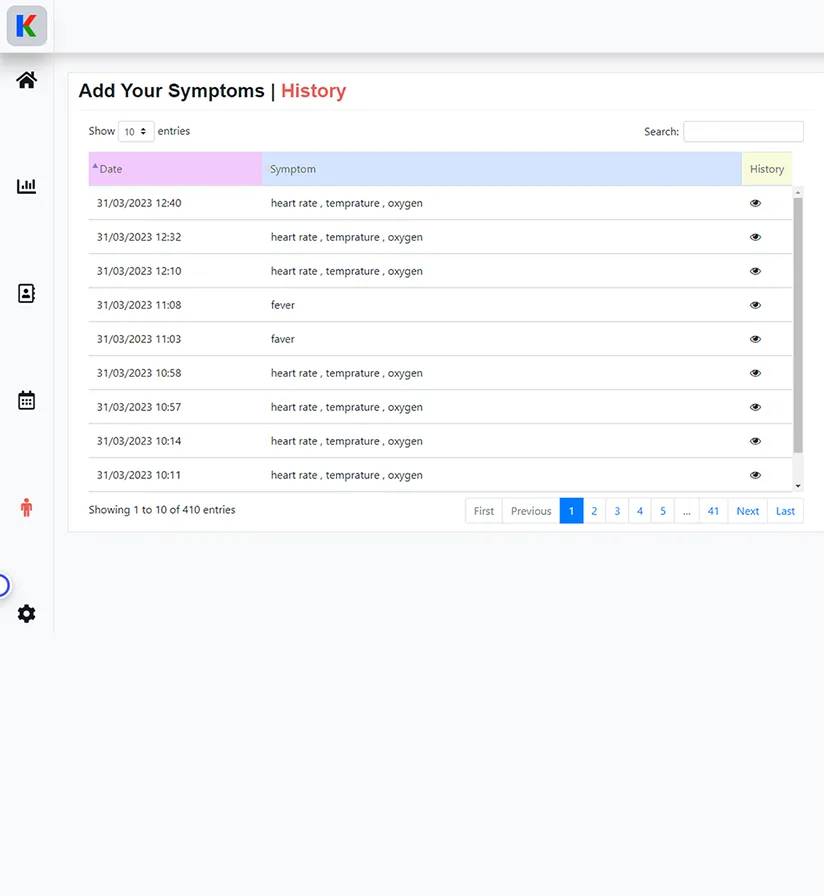The width and height of the screenshot is (824, 896).
Task: View details eye for the faver row
Action: (x=755, y=339)
